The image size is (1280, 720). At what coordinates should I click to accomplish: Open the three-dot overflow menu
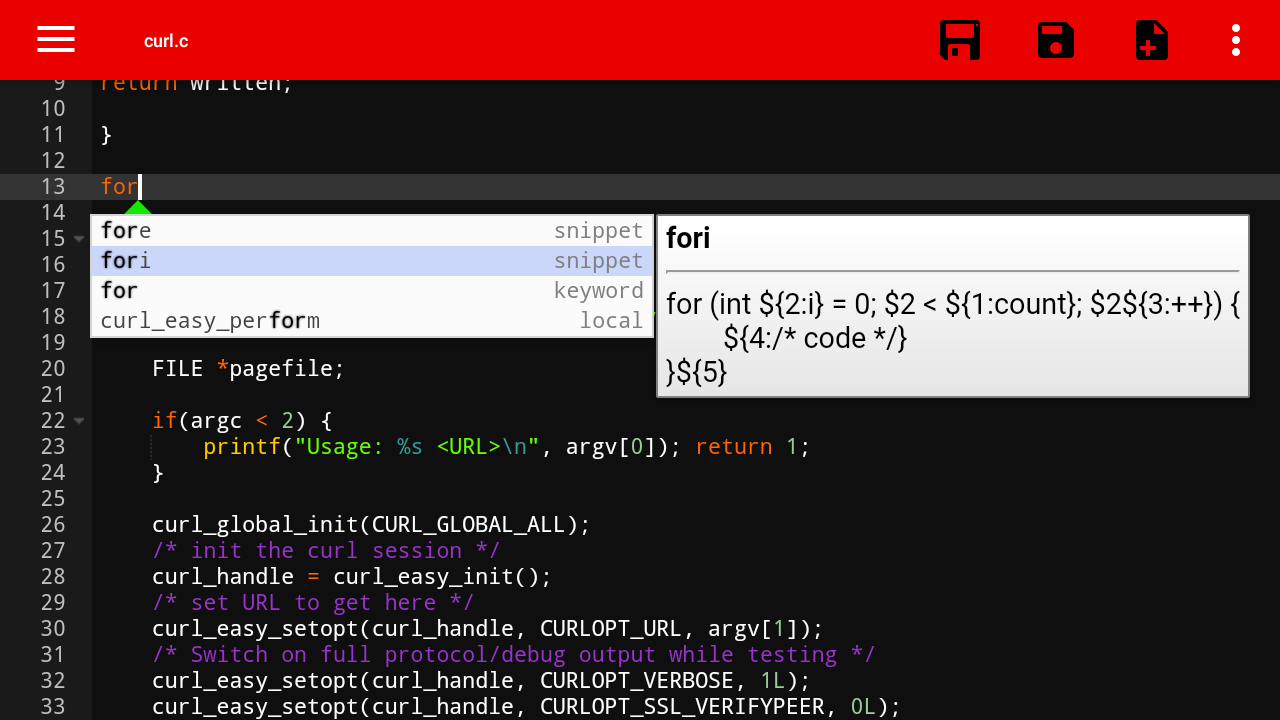point(1236,40)
